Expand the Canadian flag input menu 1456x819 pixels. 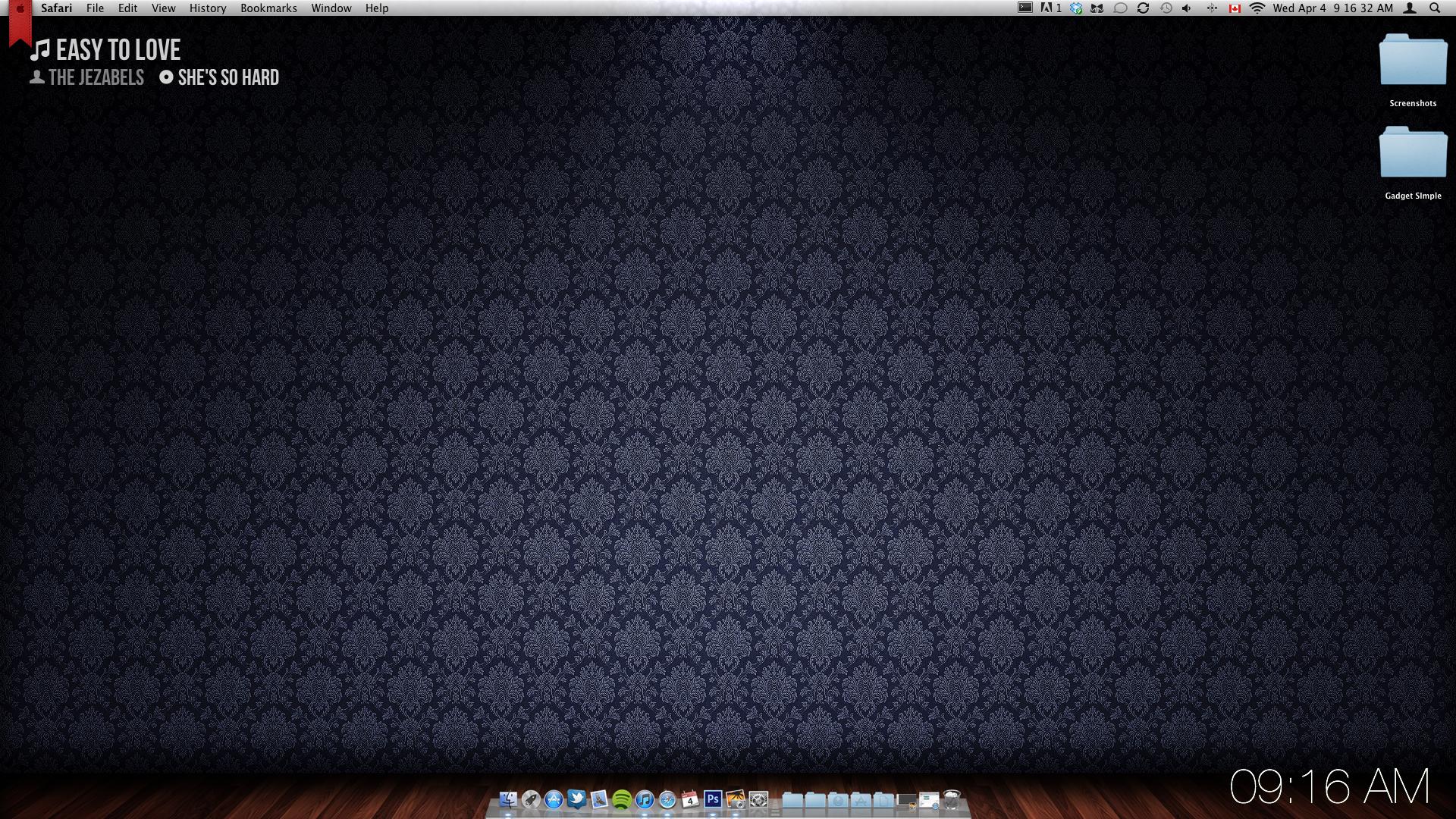(1235, 8)
